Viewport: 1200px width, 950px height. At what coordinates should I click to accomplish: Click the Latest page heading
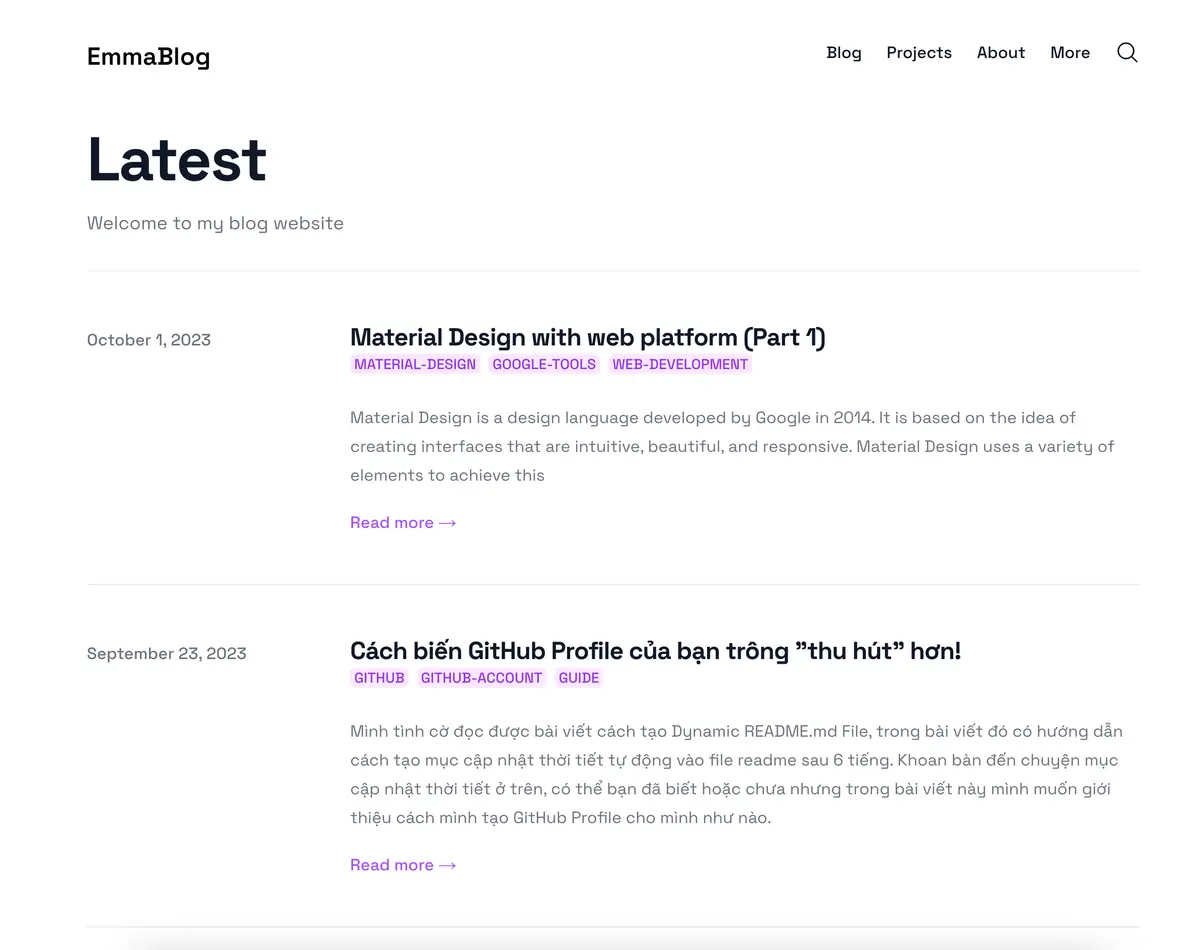(177, 160)
